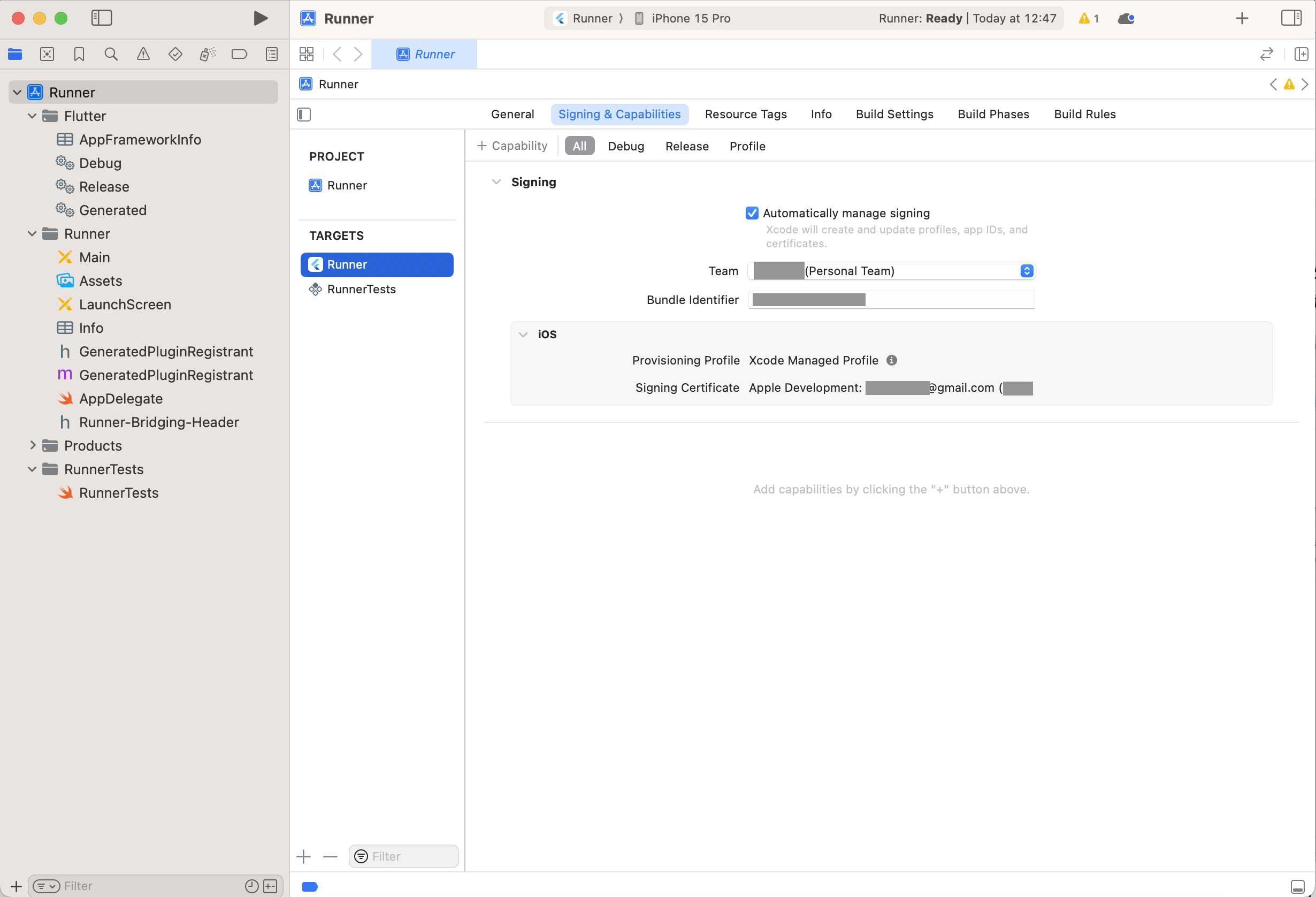Open the Bookmarks navigator
Viewport: 1316px width, 897px height.
(x=79, y=54)
